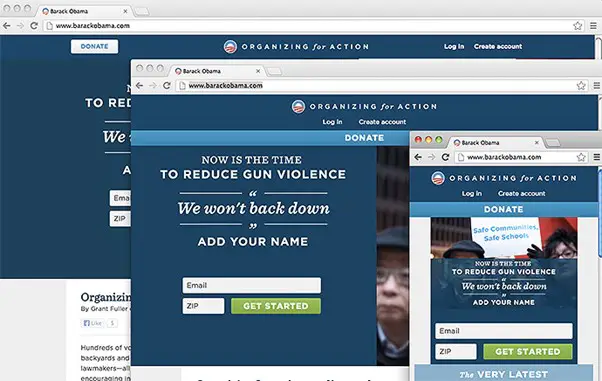Viewport: 602px width, 381px height.
Task: Open Chrome menu icon in back window
Action: pyautogui.click(x=594, y=26)
